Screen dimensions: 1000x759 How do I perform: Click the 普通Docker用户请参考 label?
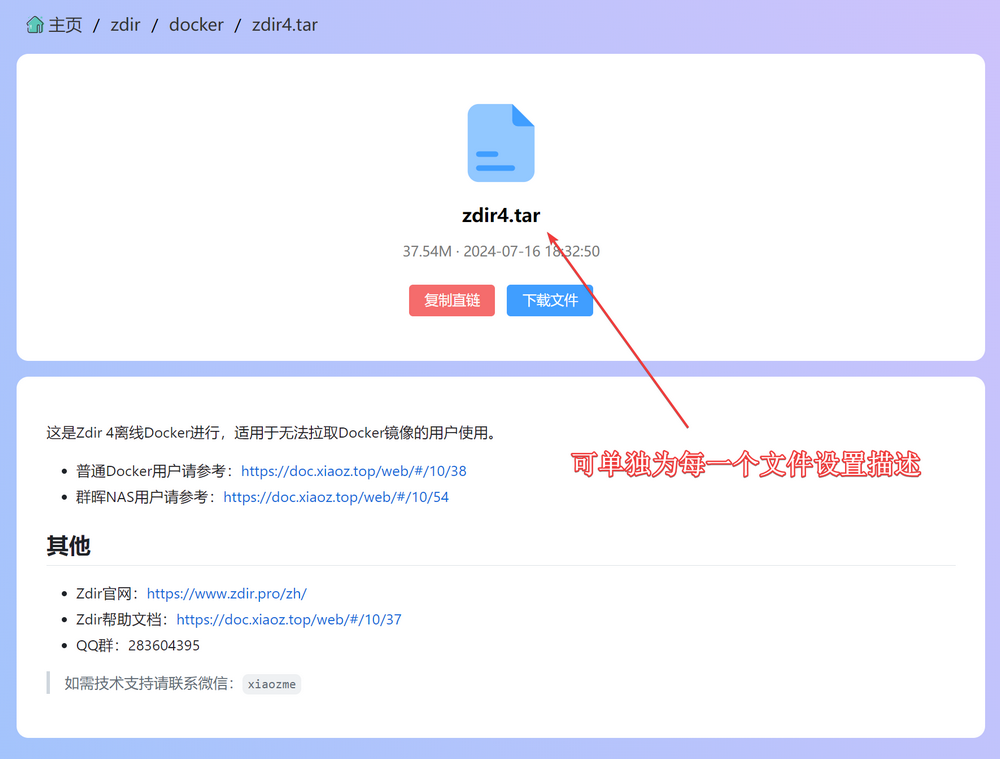155,471
